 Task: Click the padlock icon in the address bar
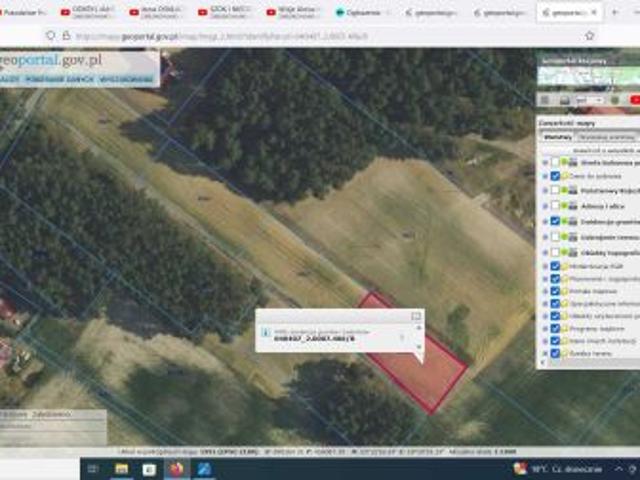pos(66,36)
